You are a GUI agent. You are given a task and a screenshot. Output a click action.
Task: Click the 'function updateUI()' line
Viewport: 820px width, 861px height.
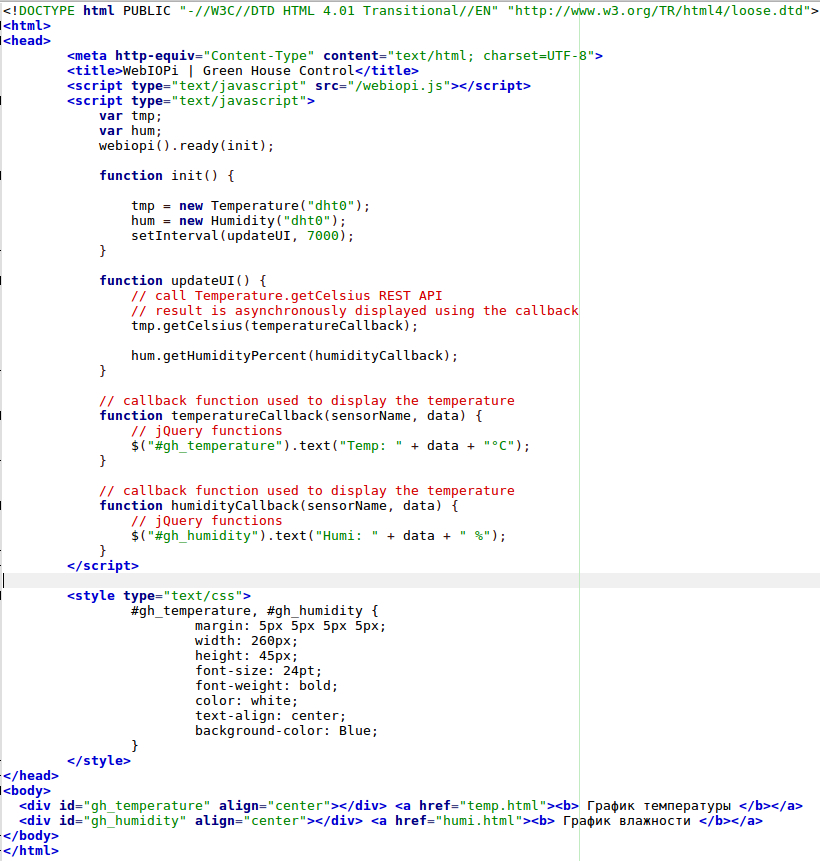pyautogui.click(x=183, y=281)
